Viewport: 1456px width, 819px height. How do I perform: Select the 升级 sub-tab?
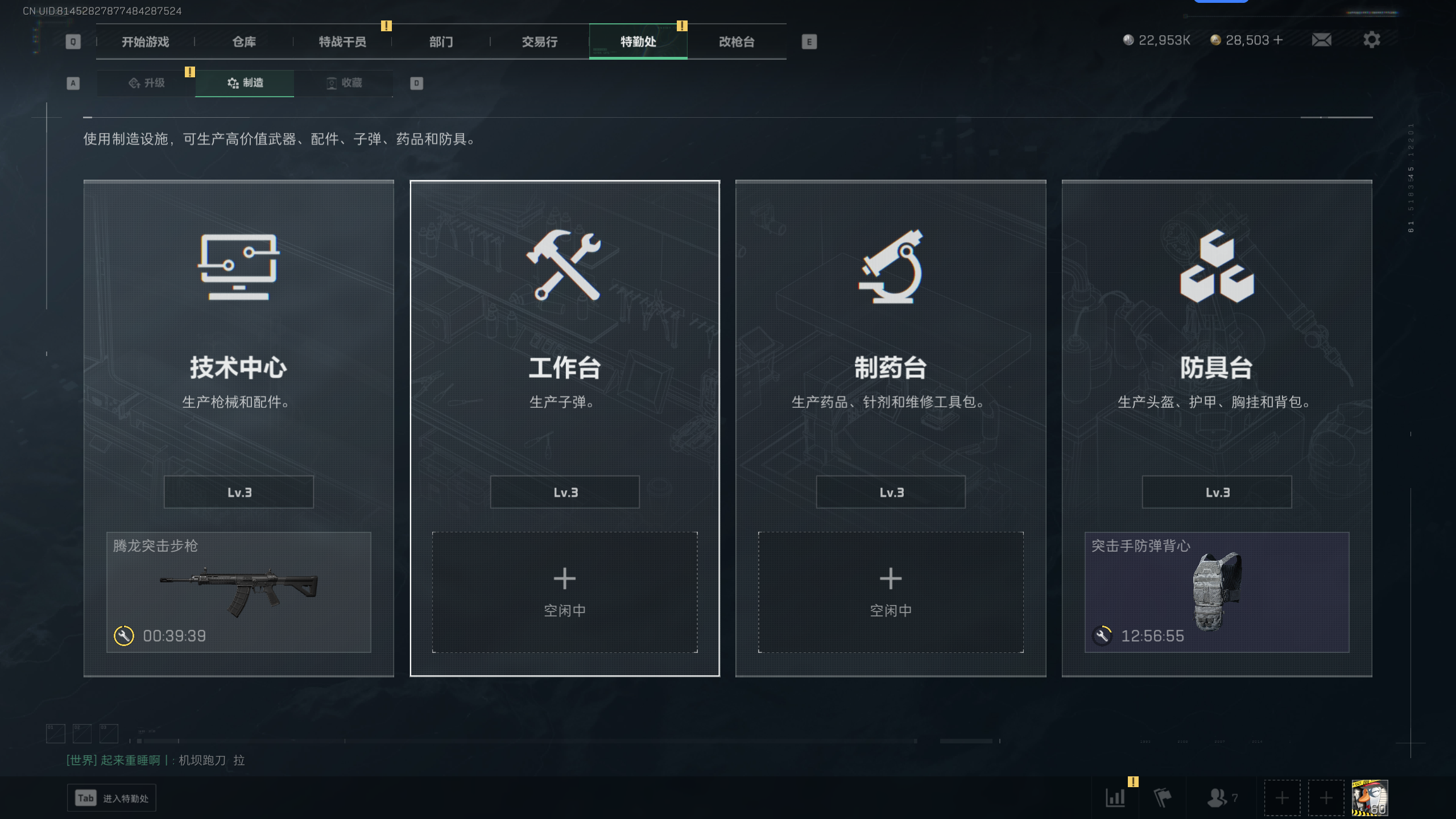pos(146,83)
